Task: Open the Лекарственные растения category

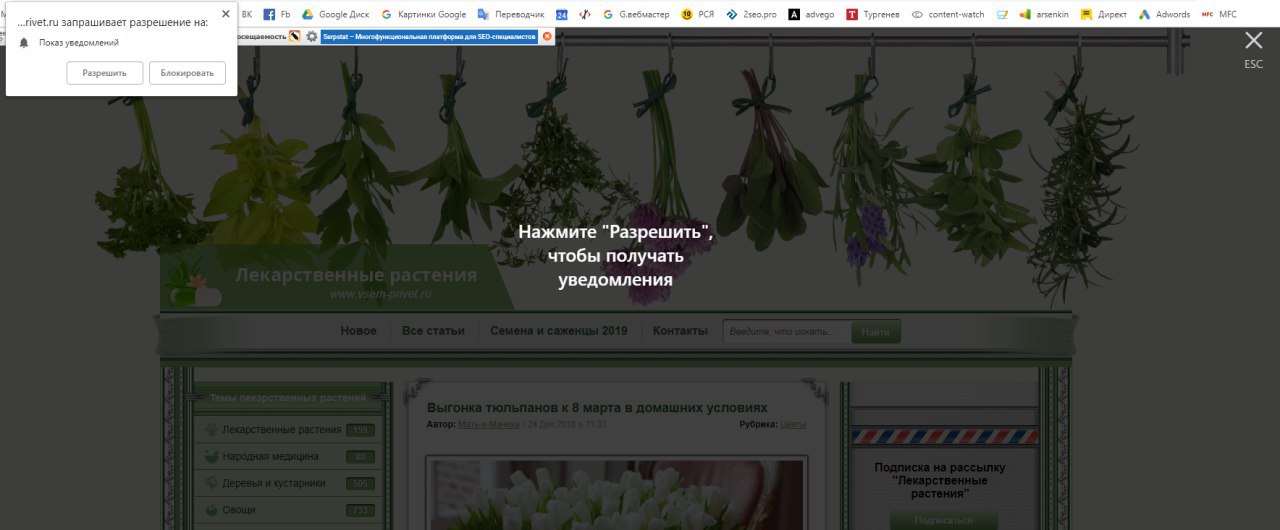Action: (x=288, y=430)
